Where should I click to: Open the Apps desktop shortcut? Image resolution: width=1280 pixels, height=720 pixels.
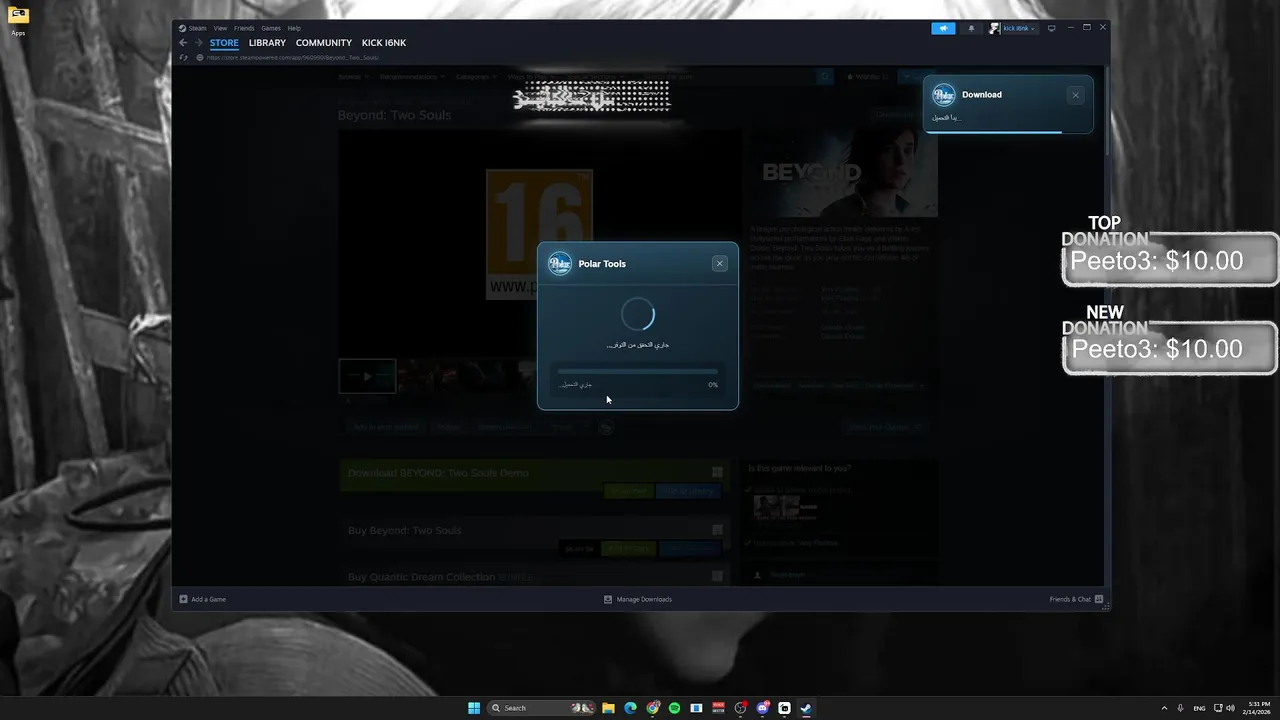pos(18,21)
